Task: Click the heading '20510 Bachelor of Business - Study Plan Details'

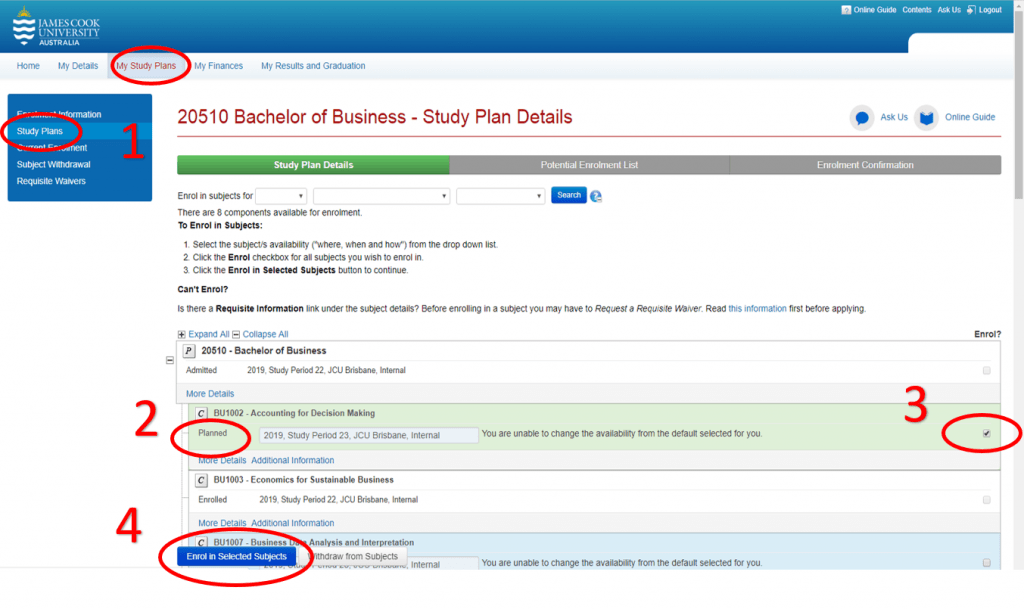Action: click(x=375, y=117)
